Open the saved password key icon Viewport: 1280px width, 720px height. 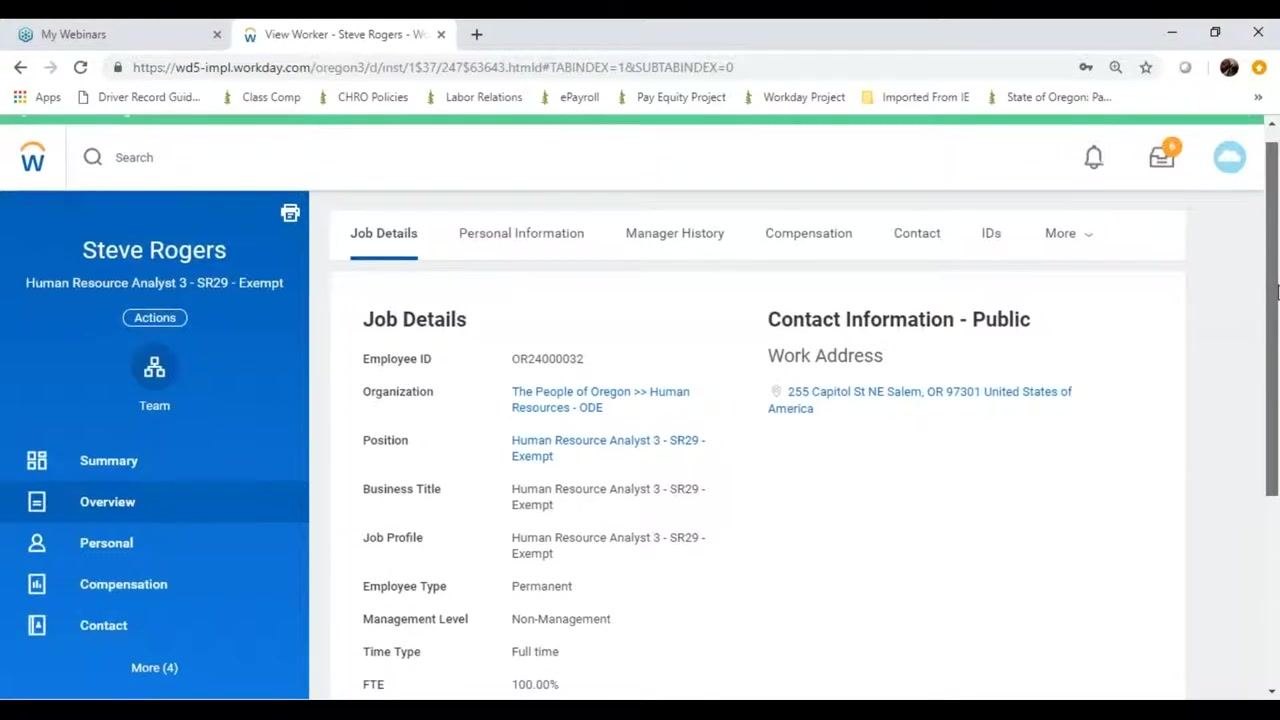[1086, 67]
